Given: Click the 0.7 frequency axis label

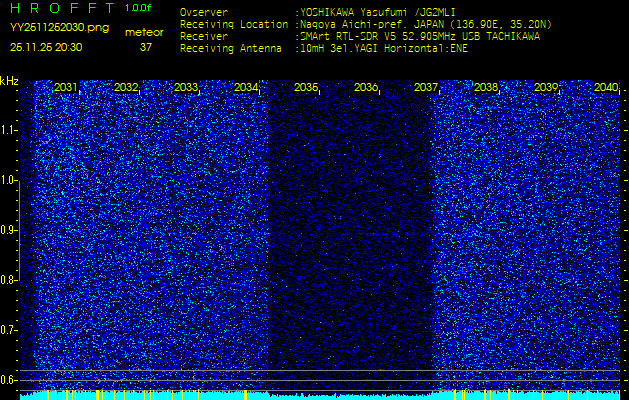Looking at the screenshot, I should (9, 330).
